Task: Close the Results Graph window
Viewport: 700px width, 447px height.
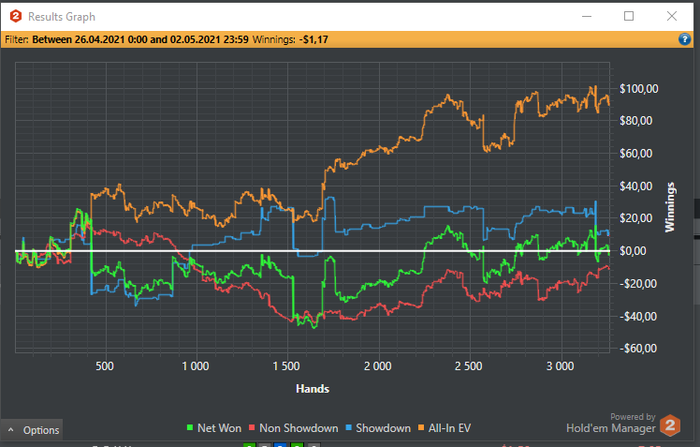Action: point(671,17)
